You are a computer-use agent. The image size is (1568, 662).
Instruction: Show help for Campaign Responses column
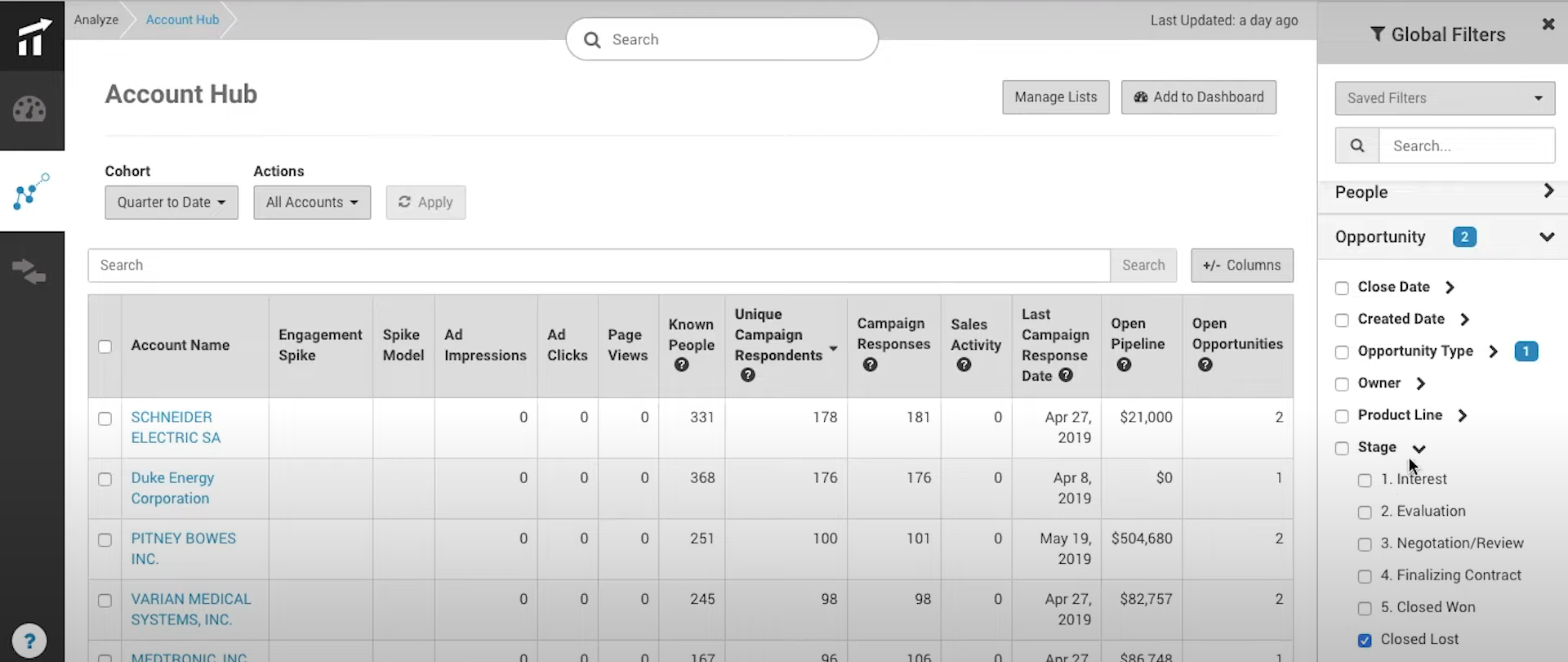click(x=871, y=365)
